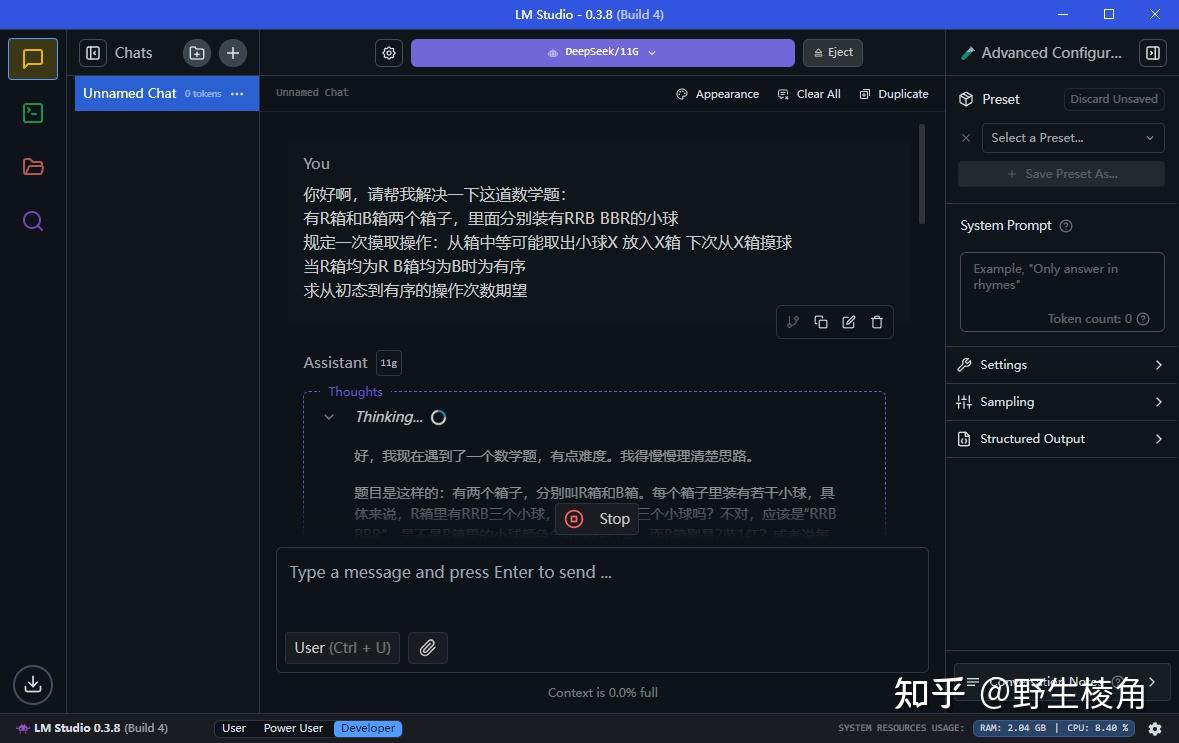Expand the Settings section
The height and width of the screenshot is (743, 1179).
1061,365
